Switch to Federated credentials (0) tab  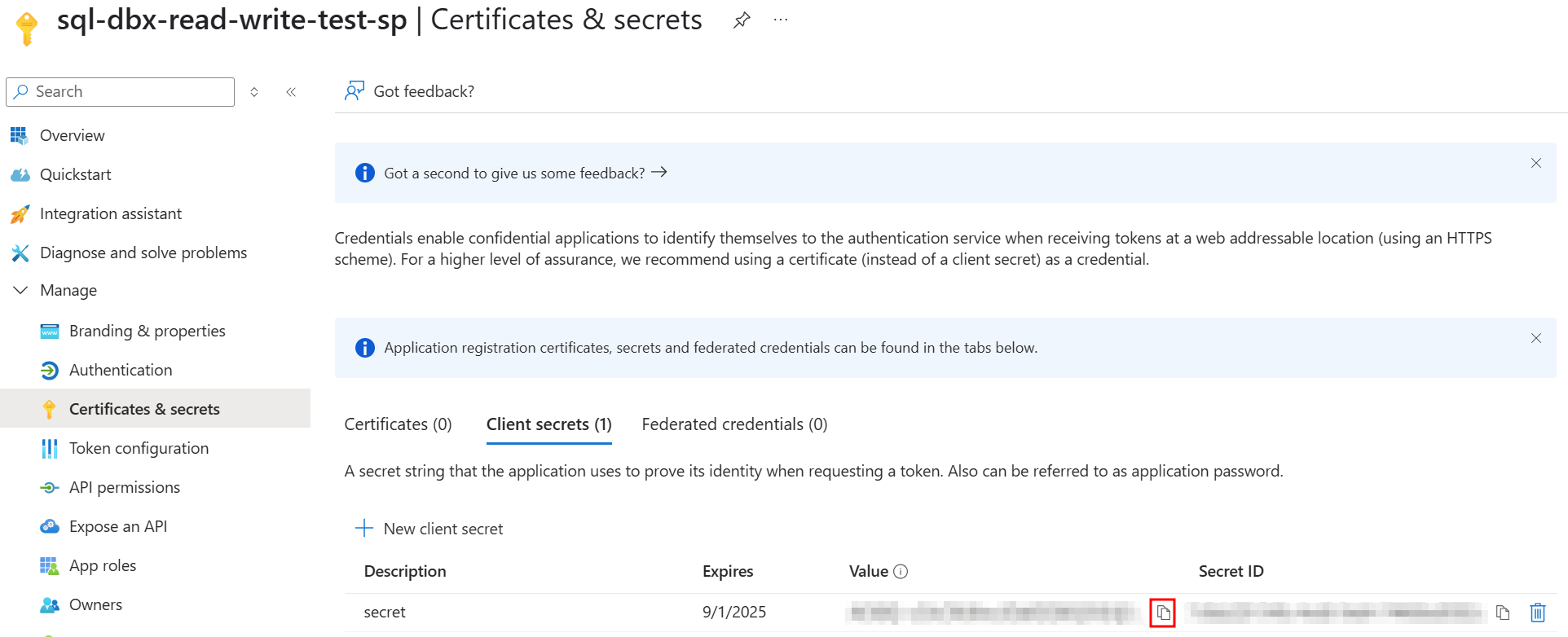pyautogui.click(x=734, y=424)
